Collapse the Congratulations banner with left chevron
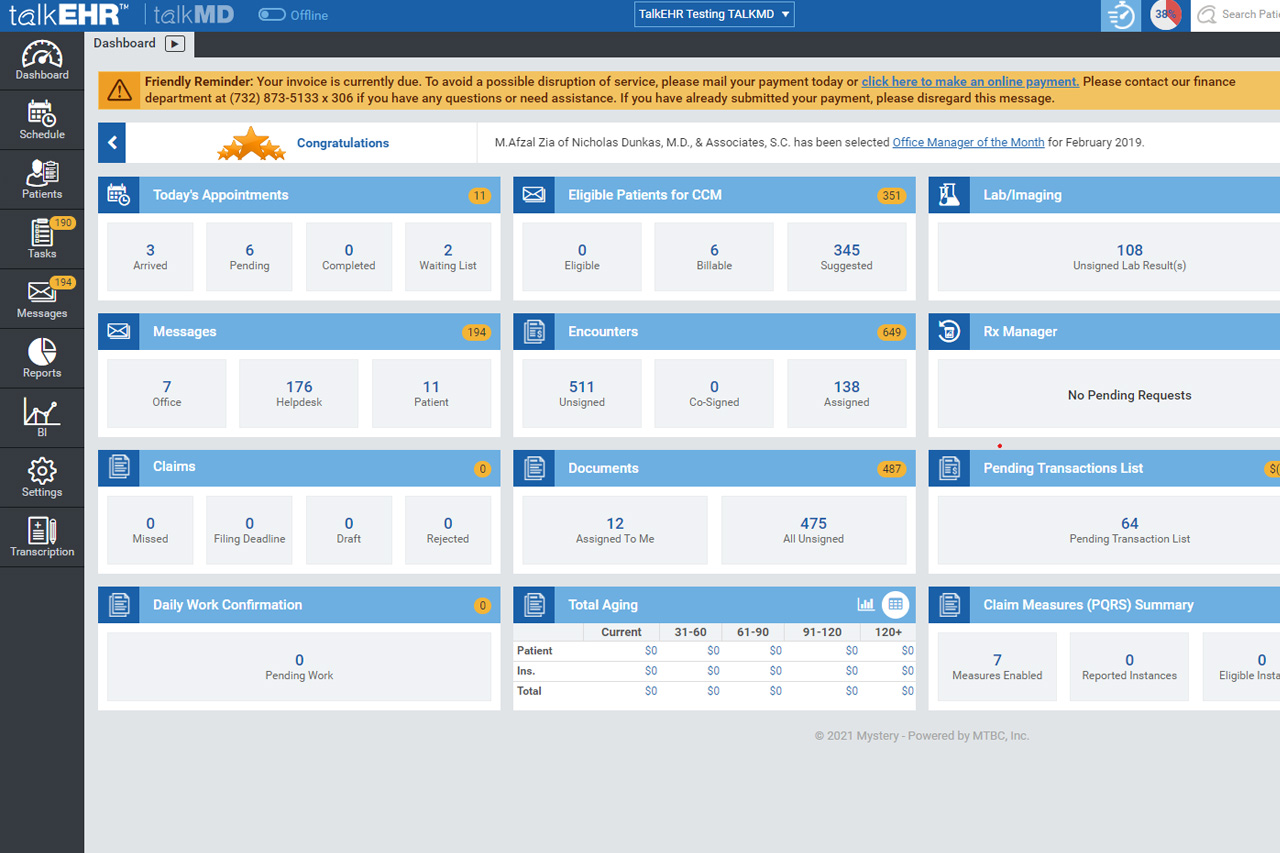Viewport: 1280px width, 853px height. 112,143
